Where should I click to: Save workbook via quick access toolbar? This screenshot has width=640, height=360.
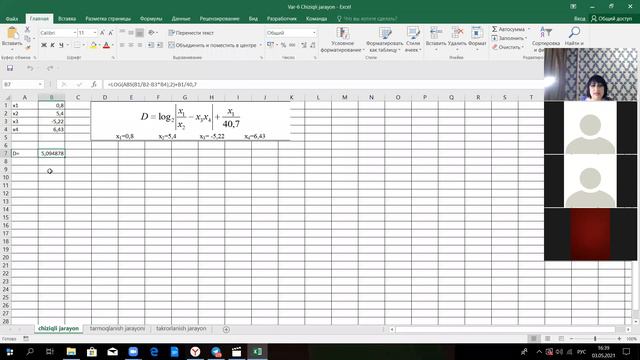10,68
